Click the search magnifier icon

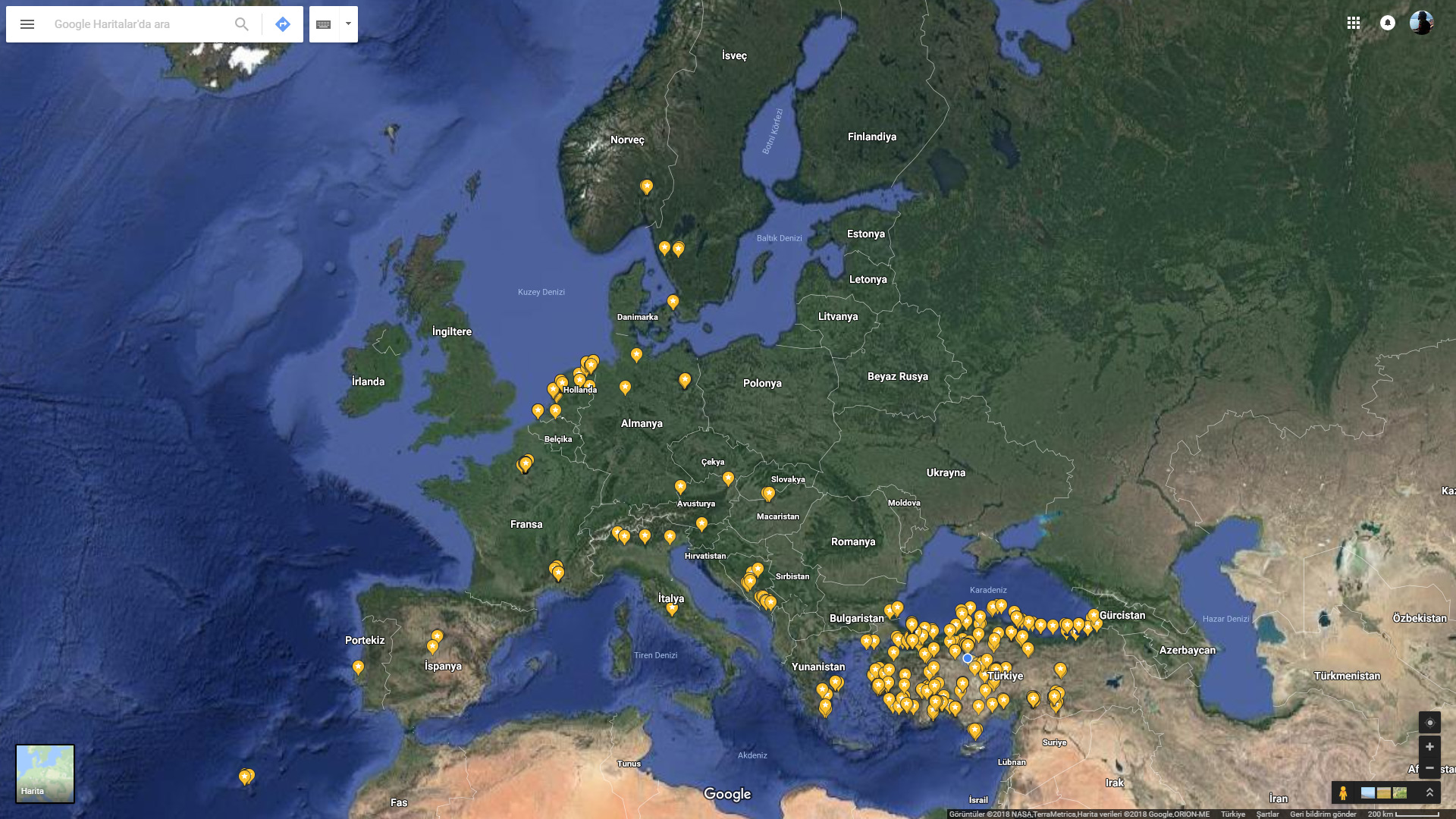point(241,24)
